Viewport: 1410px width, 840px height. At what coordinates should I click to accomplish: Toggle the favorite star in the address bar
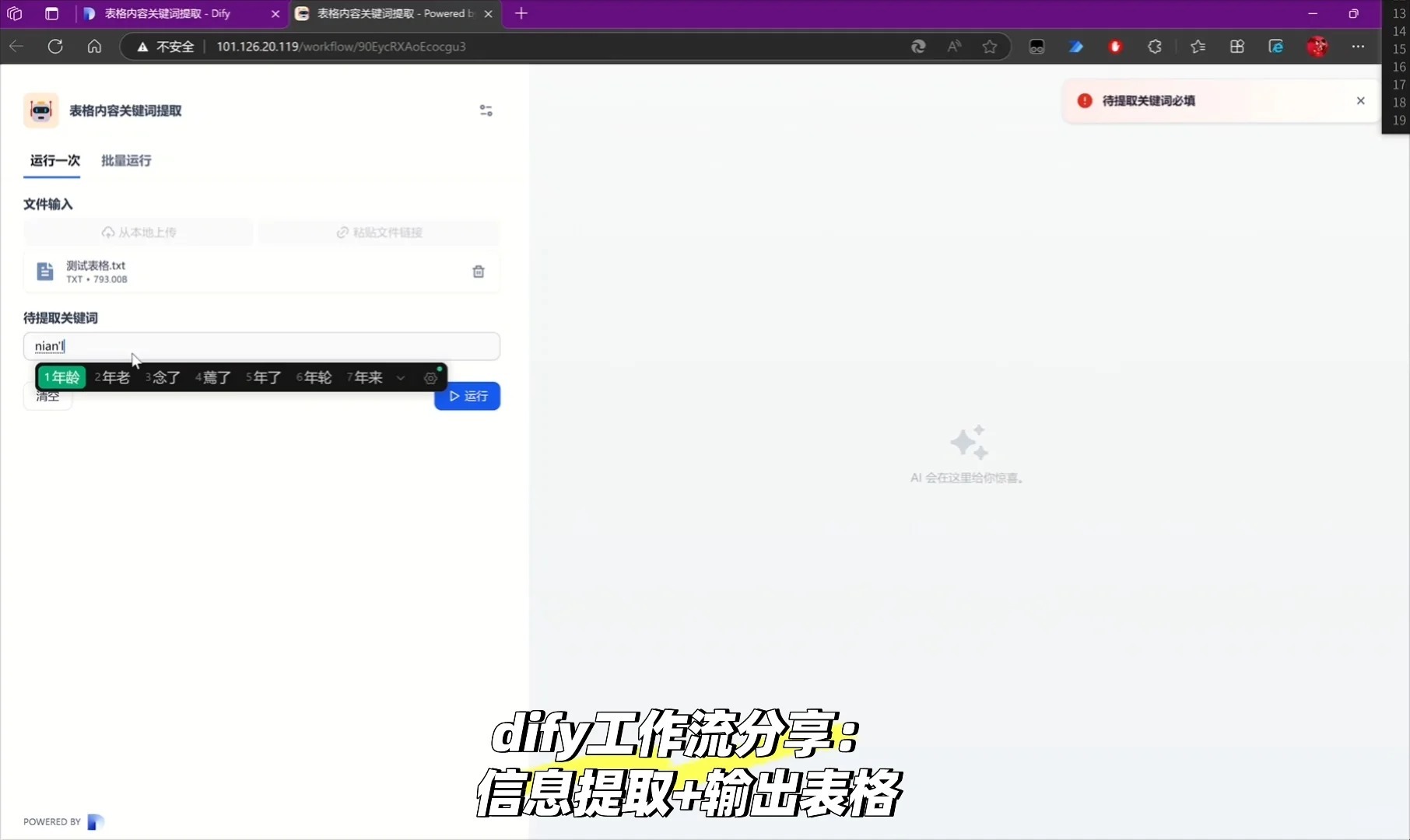989,47
